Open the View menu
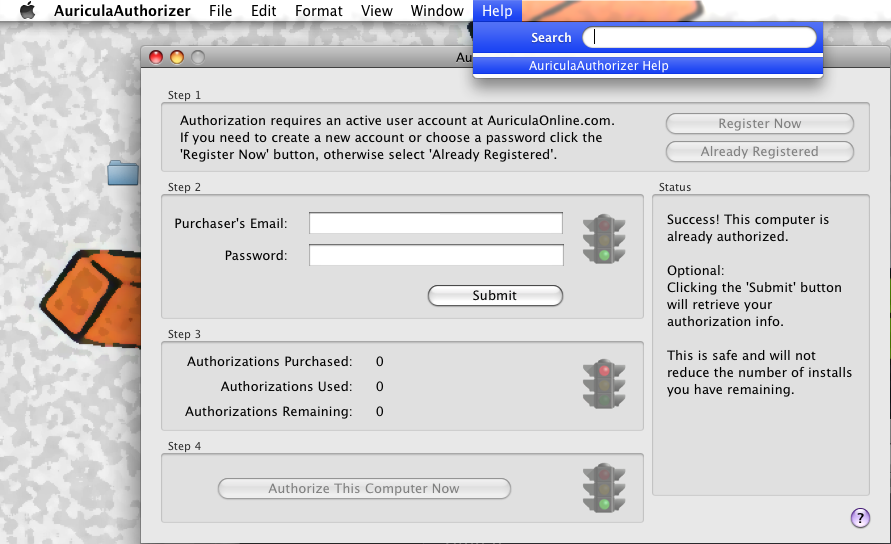891x544 pixels. point(377,11)
